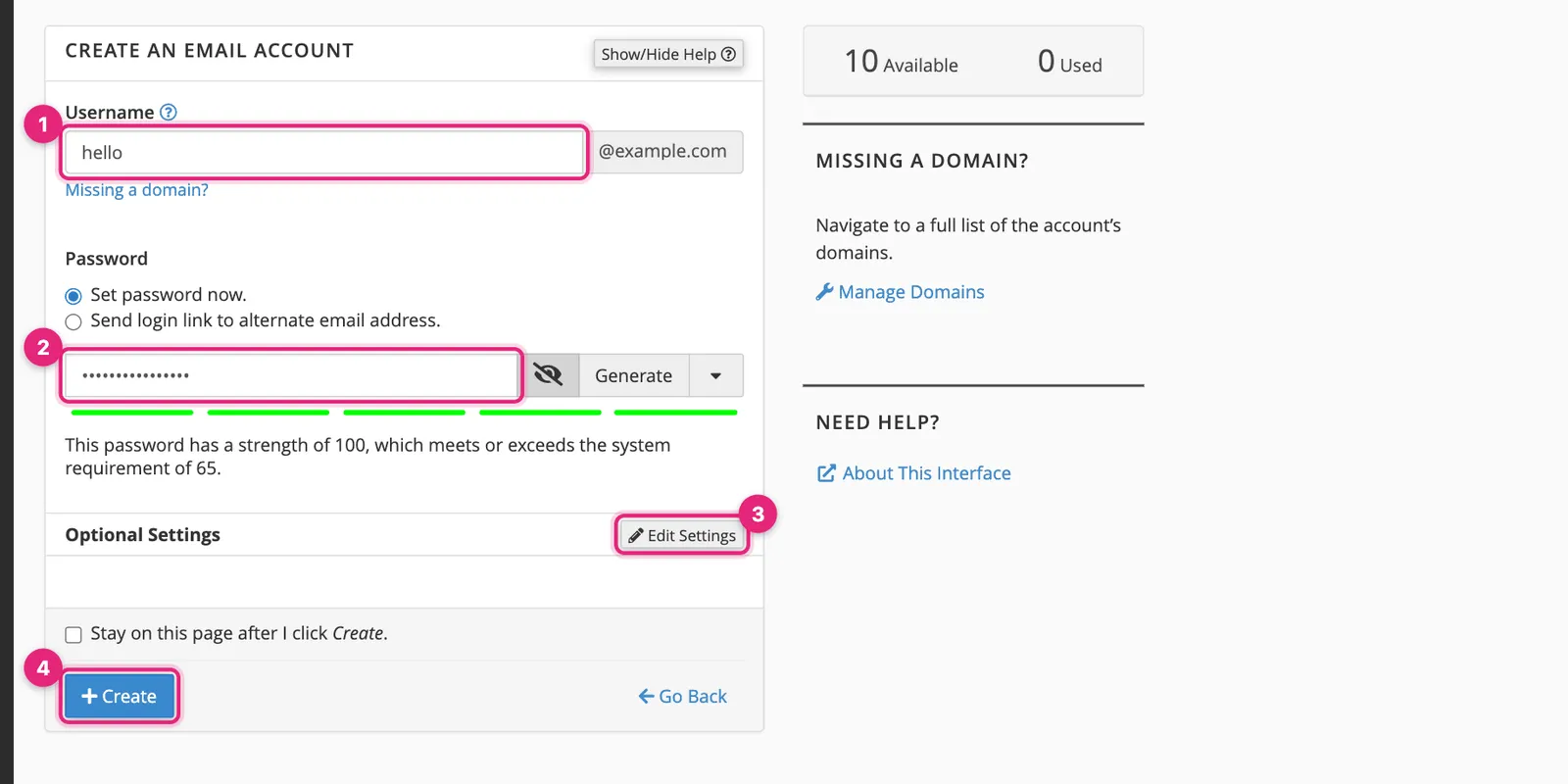Click the 'Create an Email Account' heading
The height and width of the screenshot is (784, 1568).
(210, 51)
